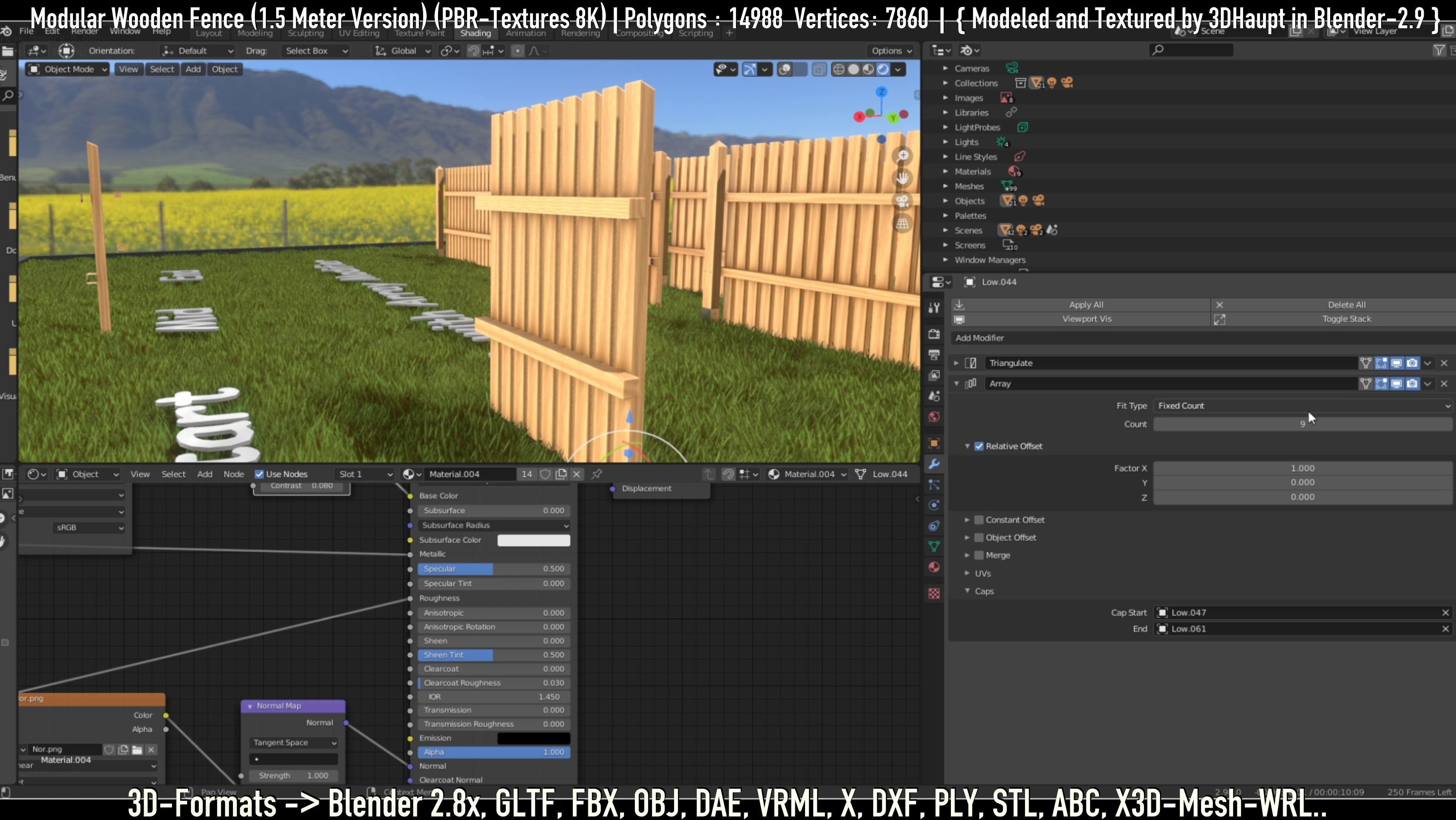Screen dimensions: 1456x820
Task: Click the Delete All button
Action: click(x=1334, y=305)
